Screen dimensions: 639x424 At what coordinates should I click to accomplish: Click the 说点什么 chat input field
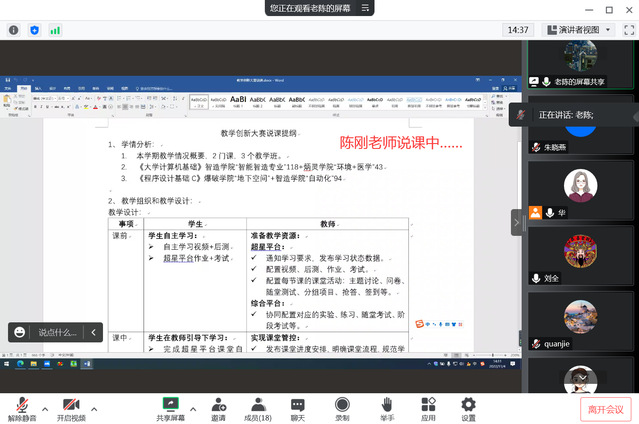pos(58,332)
